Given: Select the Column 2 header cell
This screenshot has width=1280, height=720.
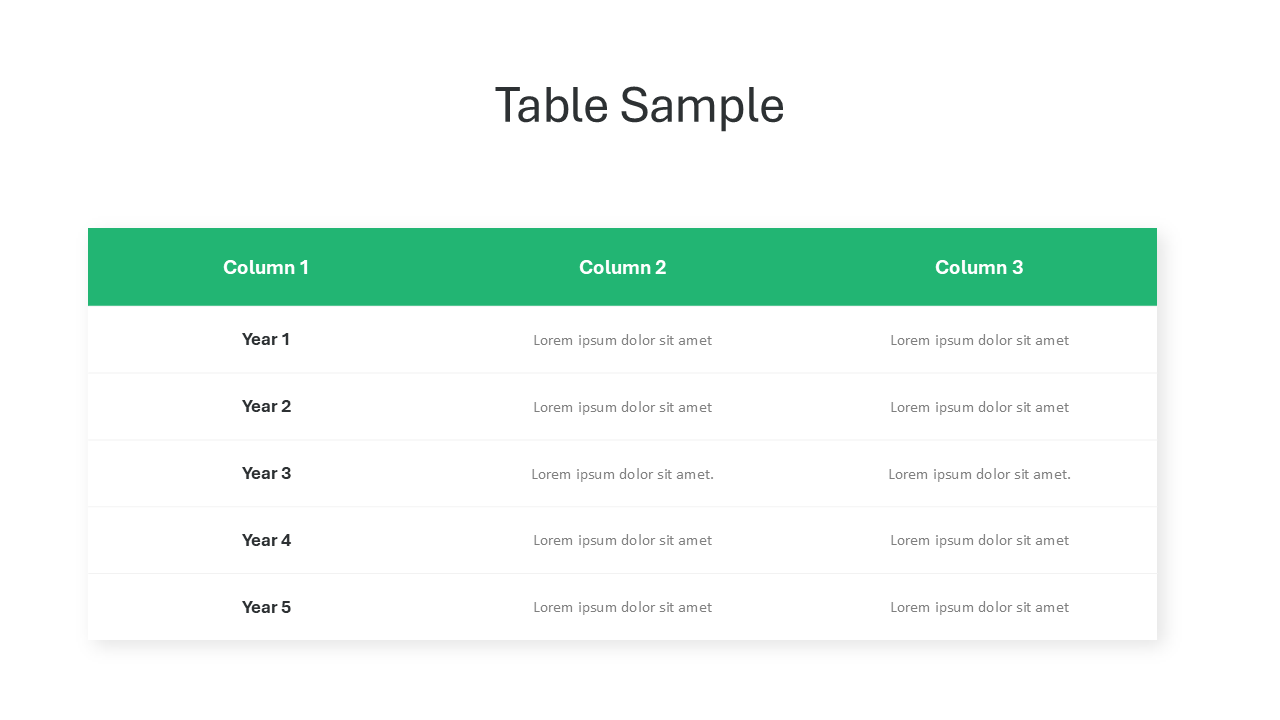Looking at the screenshot, I should click(622, 267).
